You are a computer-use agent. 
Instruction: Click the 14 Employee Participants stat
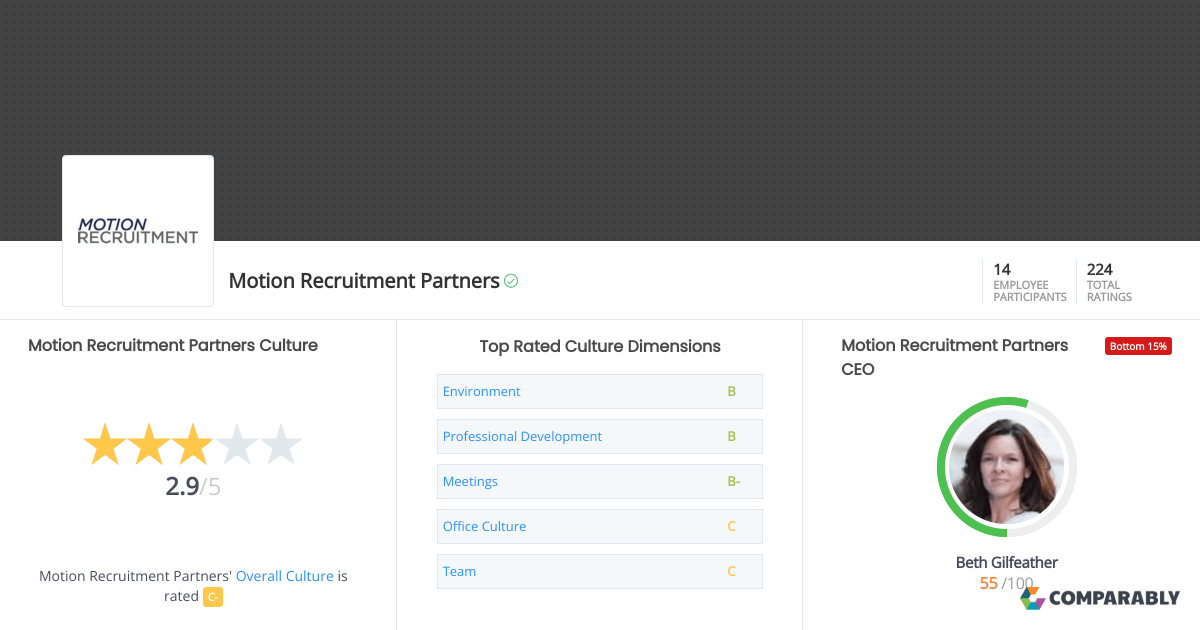[x=1029, y=281]
